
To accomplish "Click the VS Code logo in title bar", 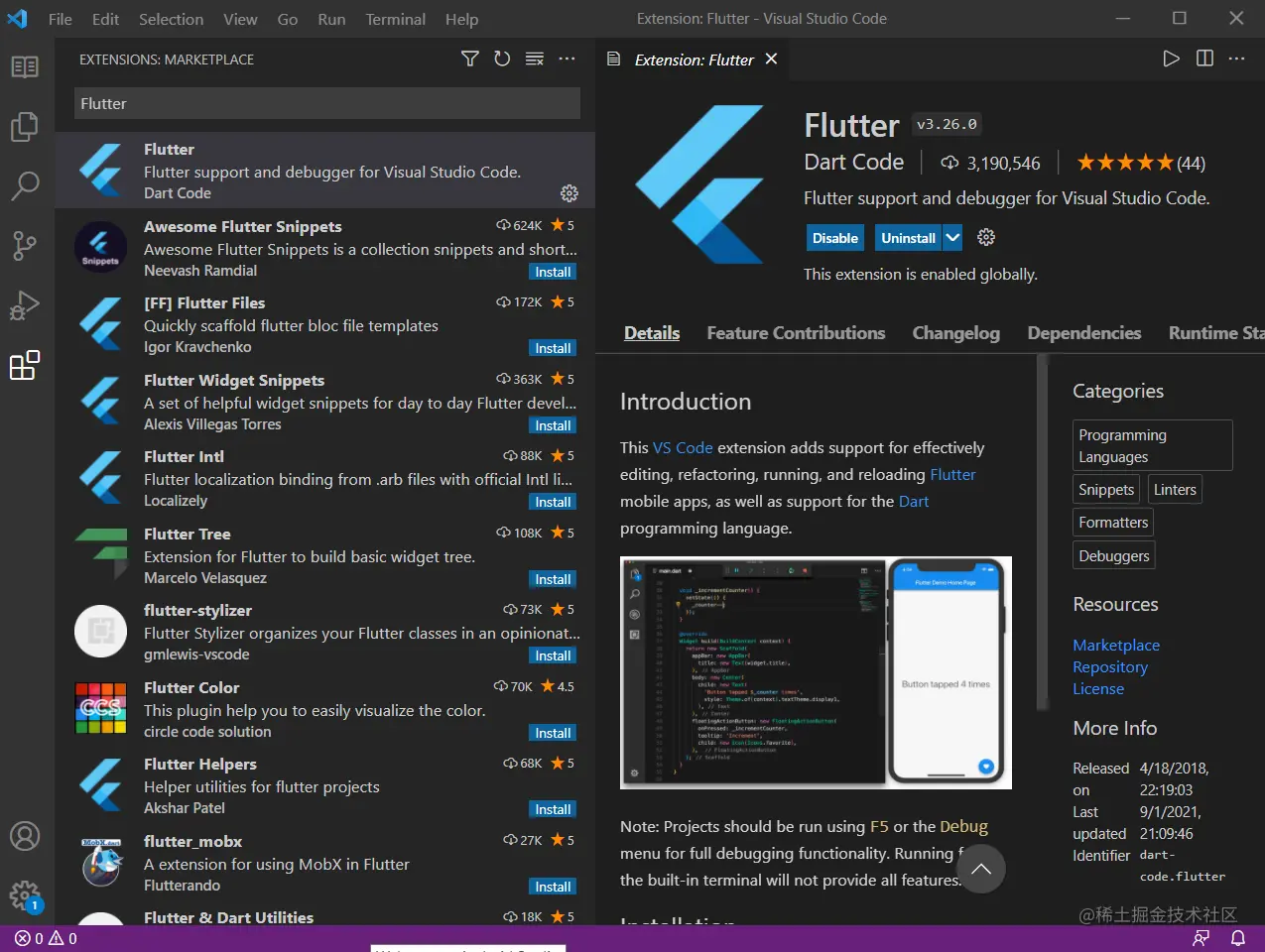I will pyautogui.click(x=17, y=18).
